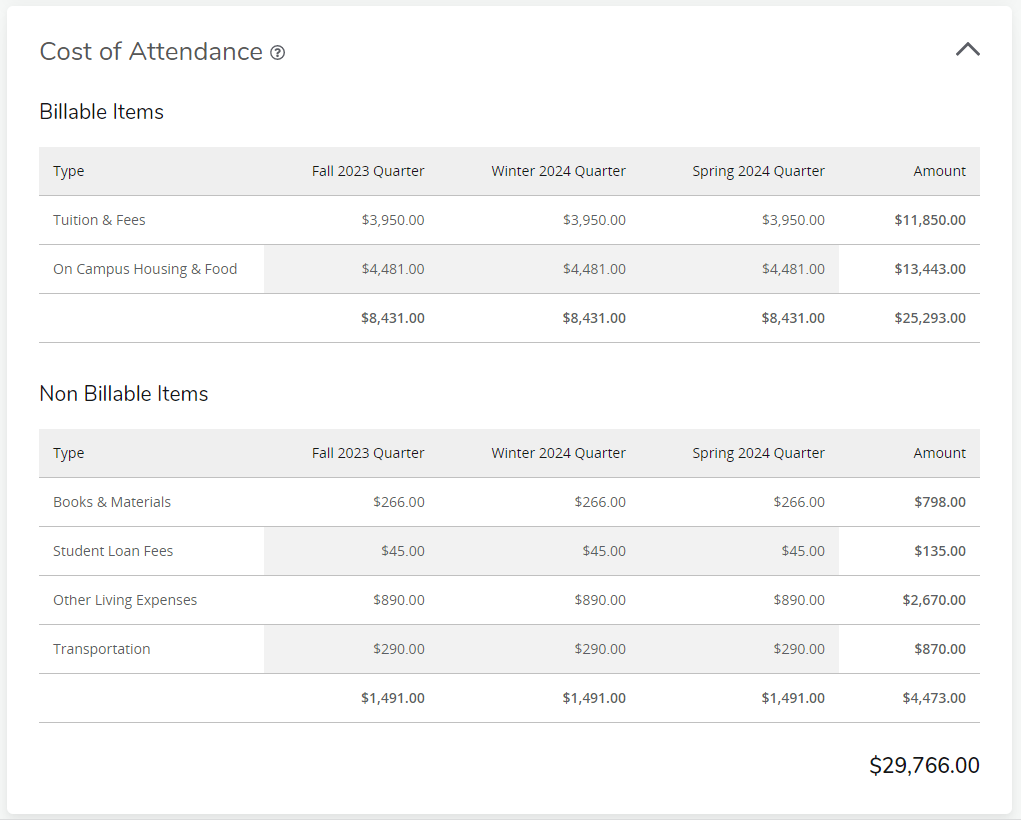Click the Books & Materials entry
Screen dimensions: 1021x821
click(110, 502)
